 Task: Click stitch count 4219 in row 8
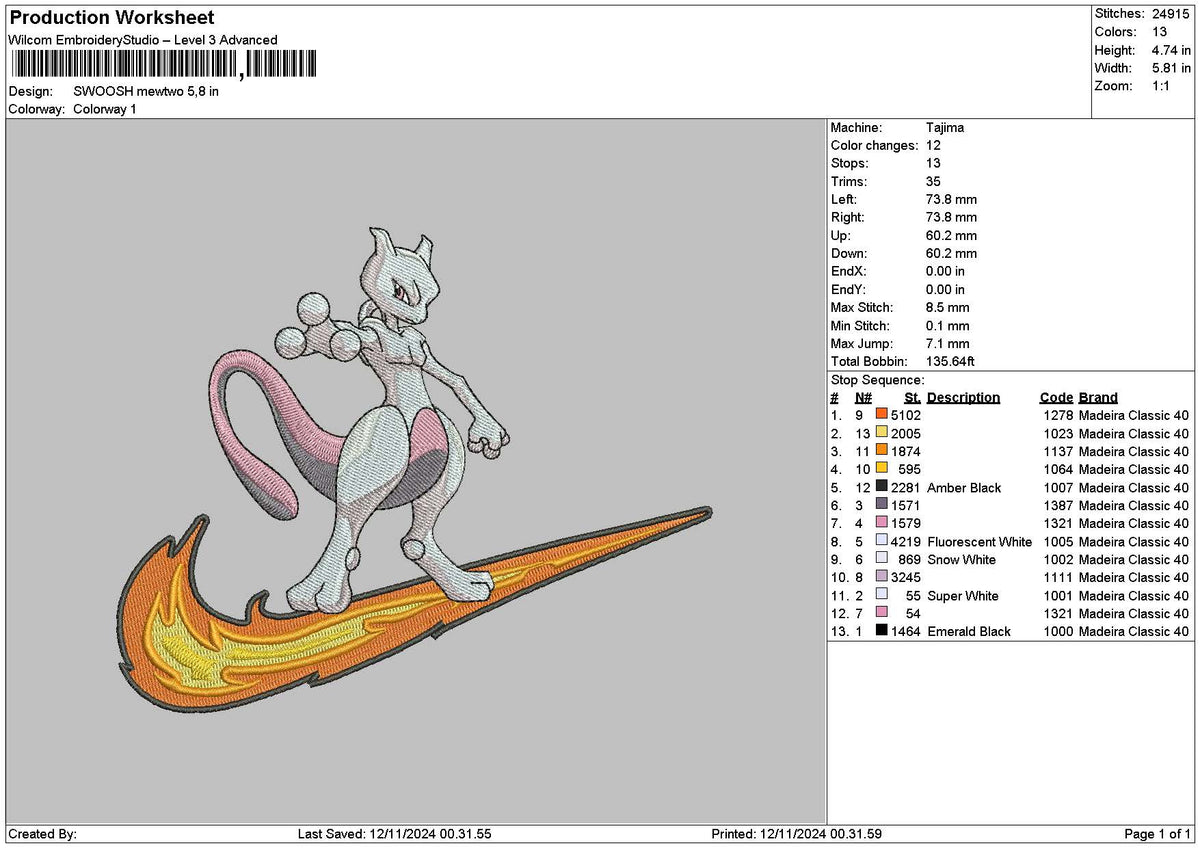pos(906,542)
